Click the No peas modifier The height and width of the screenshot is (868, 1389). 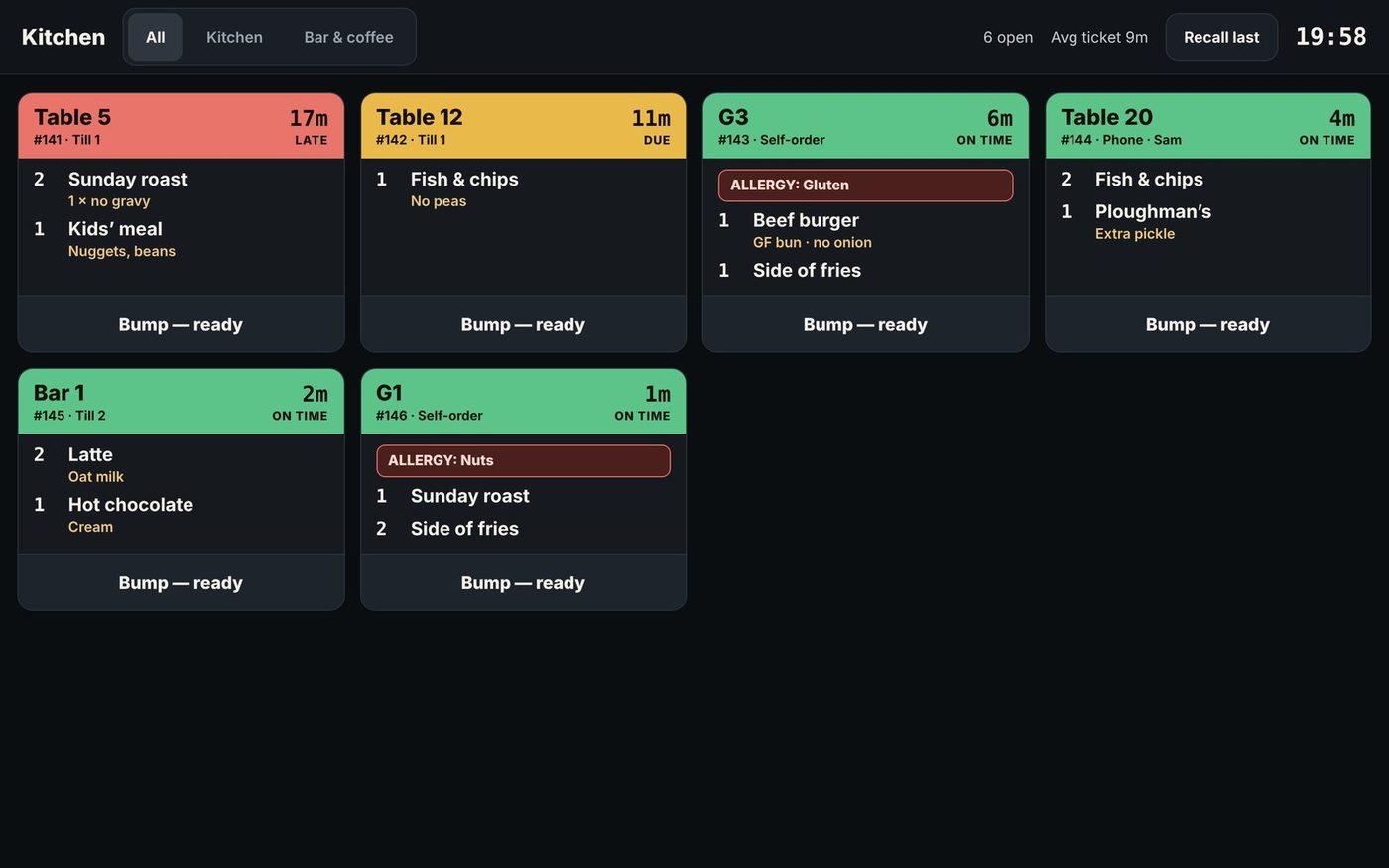point(439,201)
